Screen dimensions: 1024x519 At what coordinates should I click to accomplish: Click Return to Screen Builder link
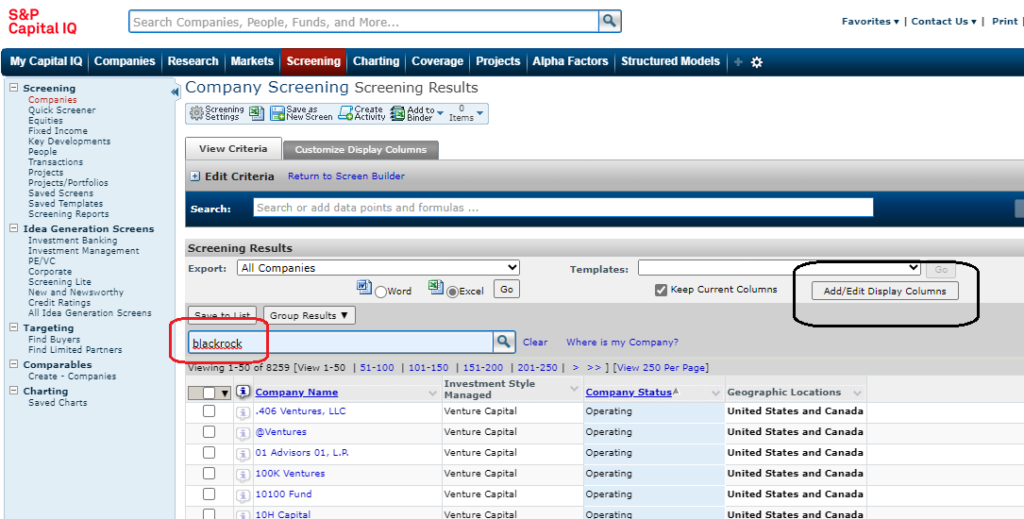[346, 177]
